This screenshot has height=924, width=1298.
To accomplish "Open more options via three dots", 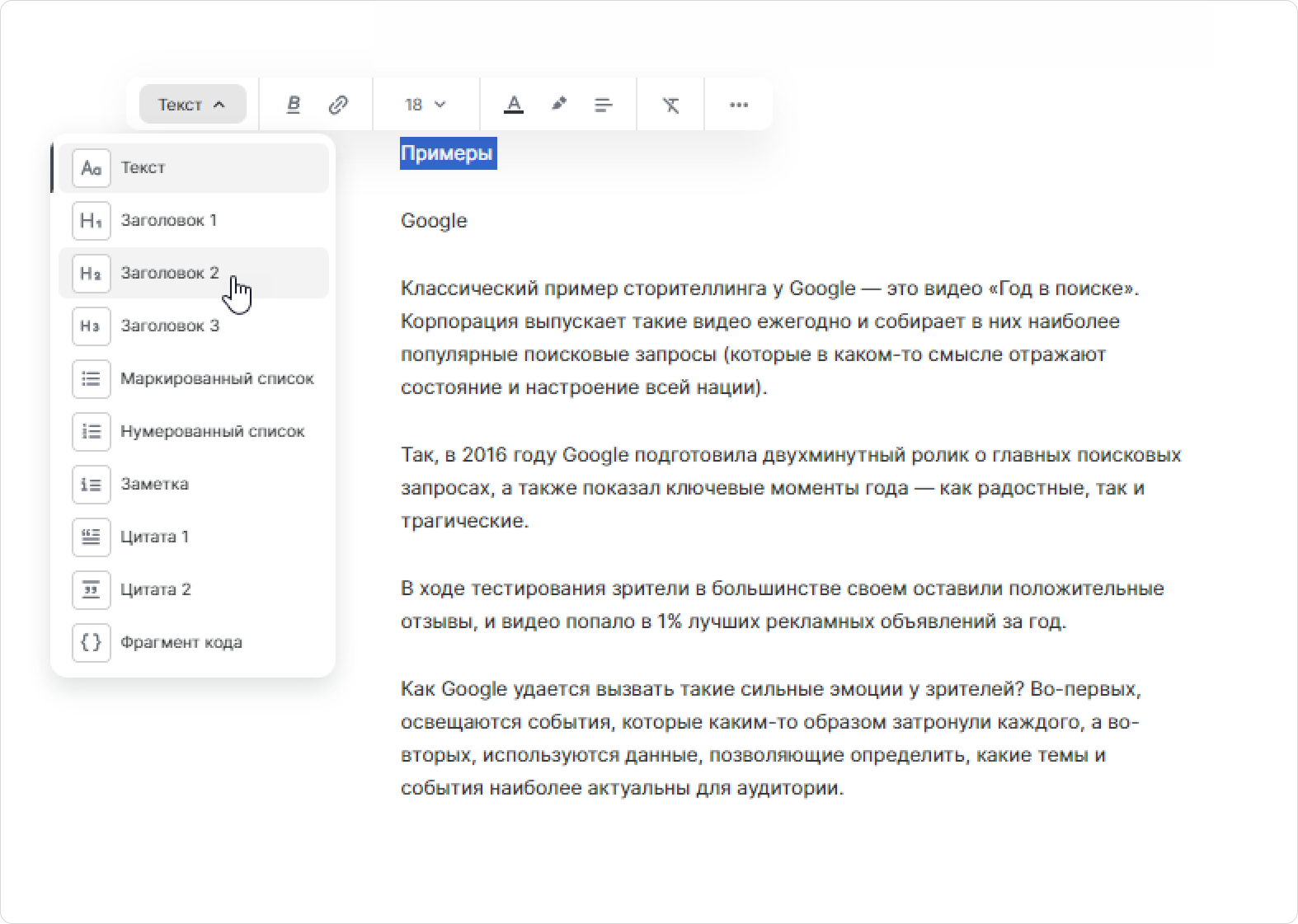I will point(739,105).
